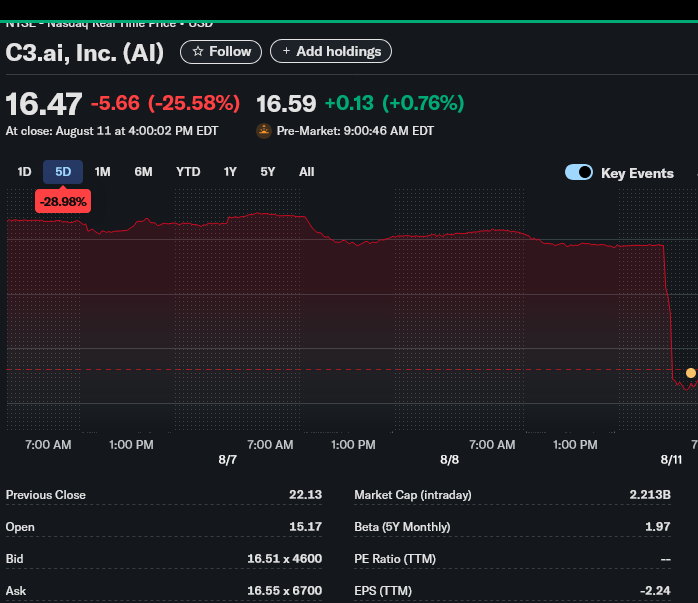Click the C3.ai, Inc. (AI) title
The image size is (698, 603).
[85, 53]
